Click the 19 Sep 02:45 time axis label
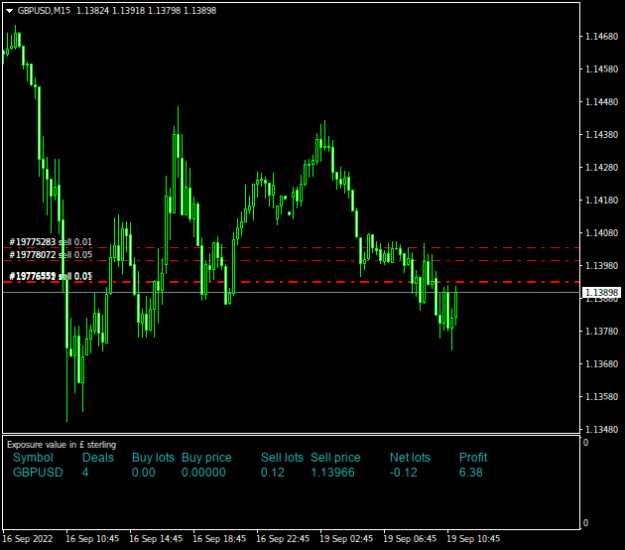625x550 pixels. tap(346, 539)
